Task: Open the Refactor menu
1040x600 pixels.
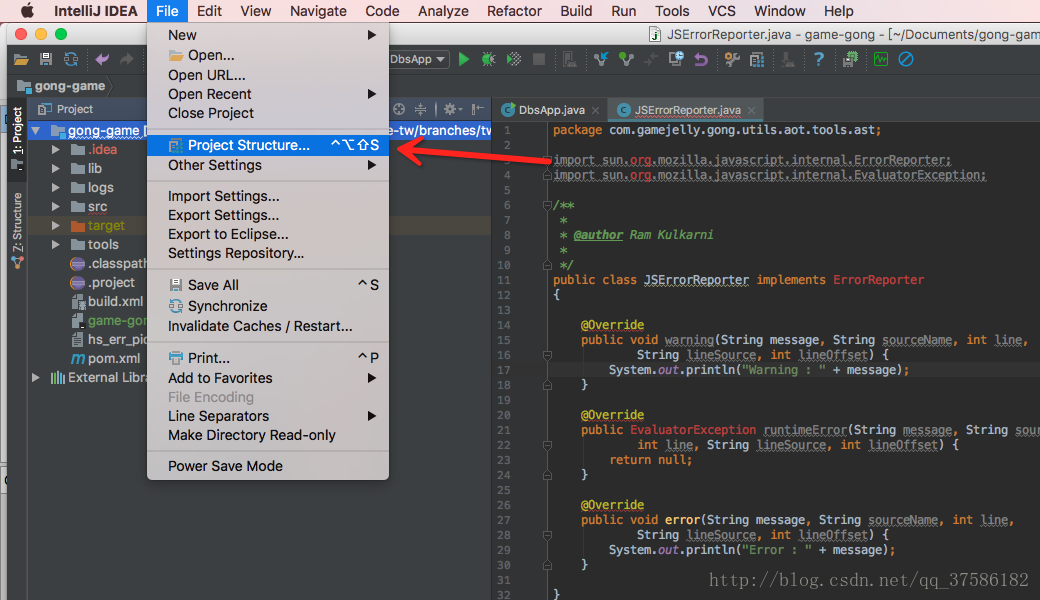Action: click(x=515, y=11)
